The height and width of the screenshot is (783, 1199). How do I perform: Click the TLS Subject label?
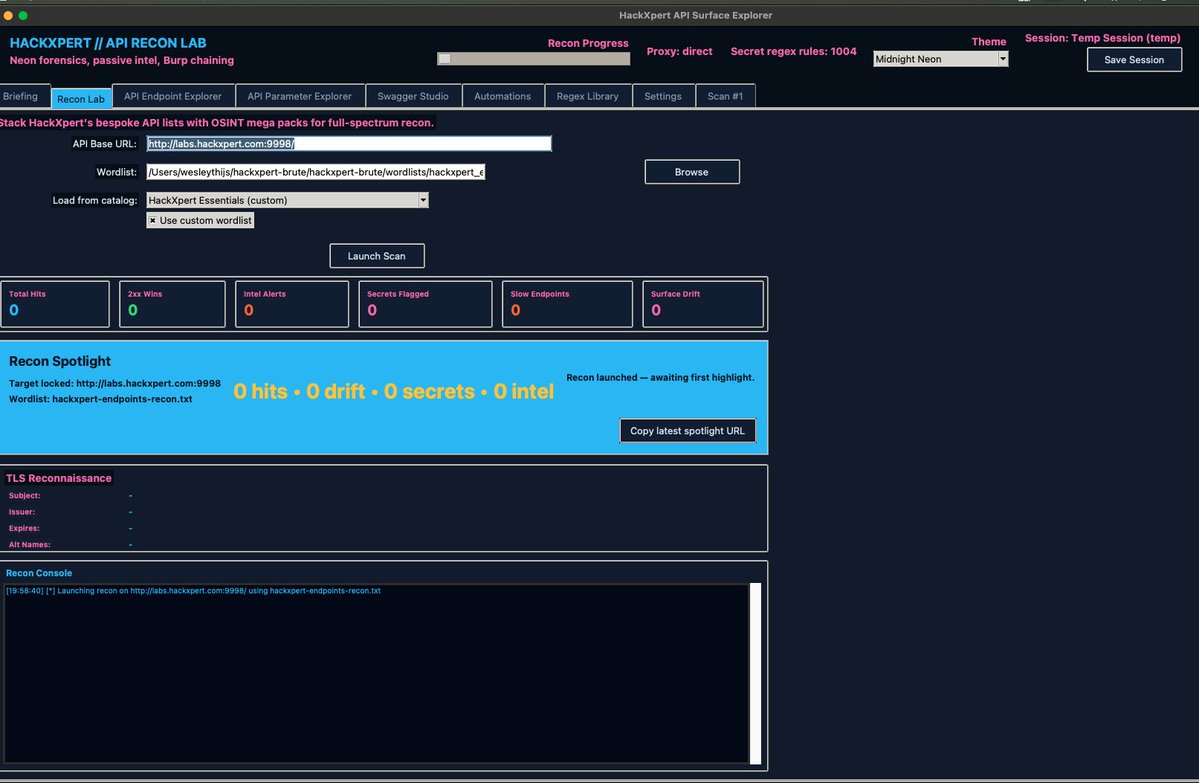coord(24,495)
